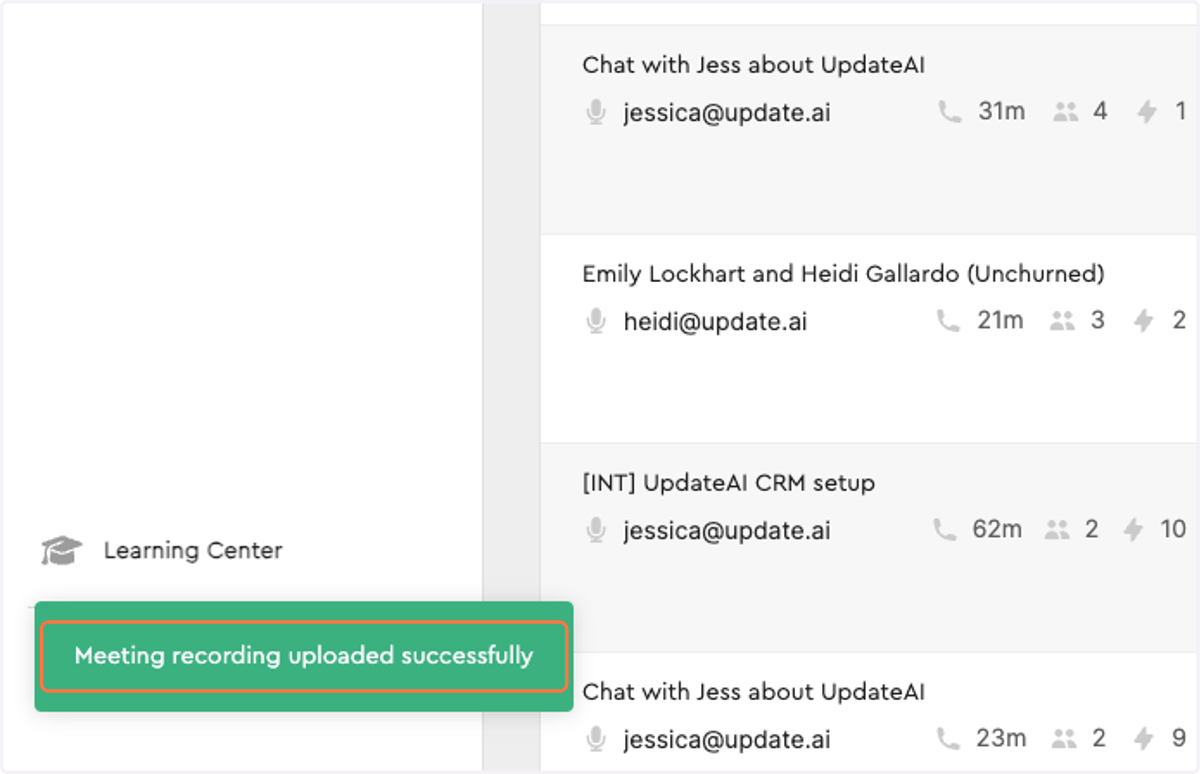Click jessica@update.ai in the 31m meeting
This screenshot has height=774, width=1200.
727,112
